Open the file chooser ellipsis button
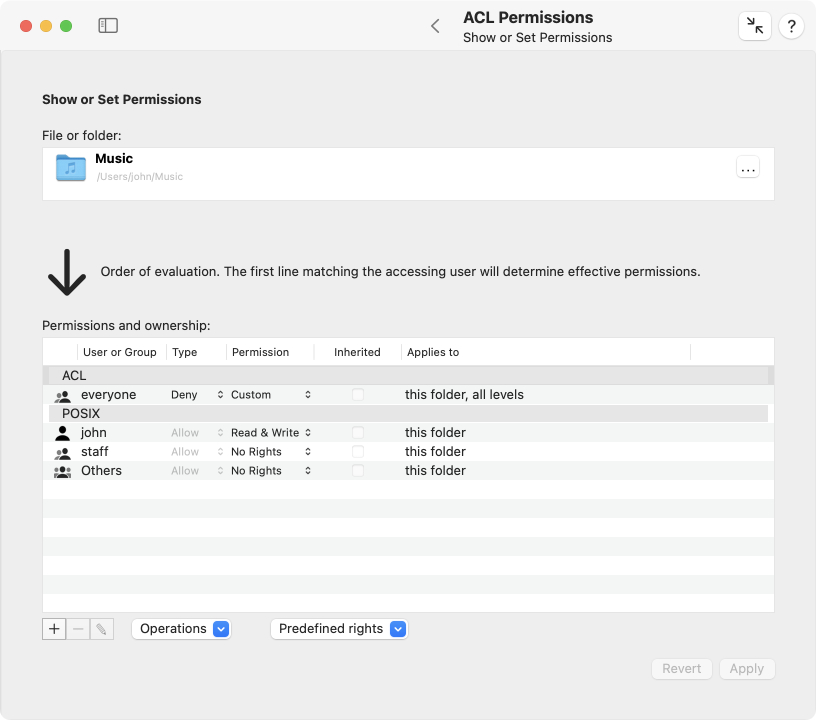Image resolution: width=816 pixels, height=720 pixels. click(748, 168)
